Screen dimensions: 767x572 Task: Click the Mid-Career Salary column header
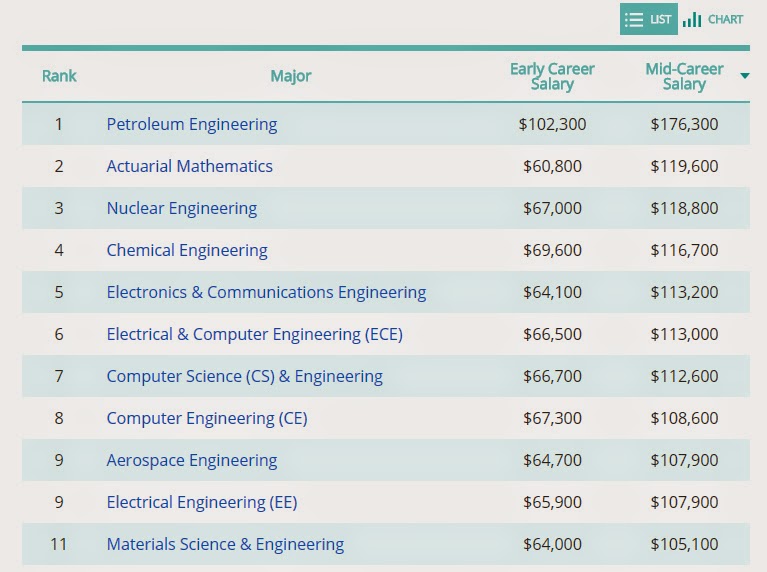click(684, 76)
